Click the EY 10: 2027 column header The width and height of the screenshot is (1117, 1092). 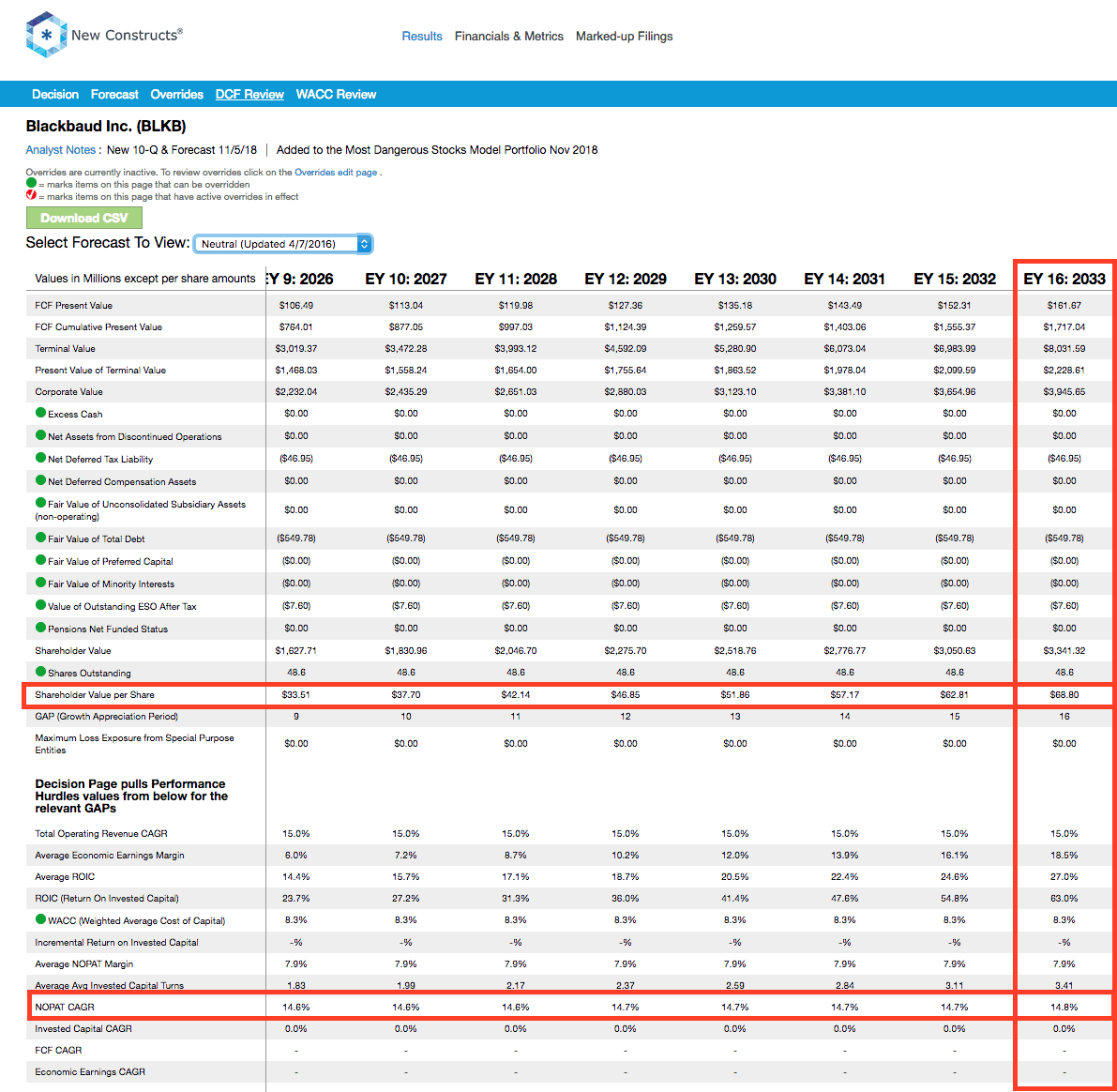pos(406,279)
